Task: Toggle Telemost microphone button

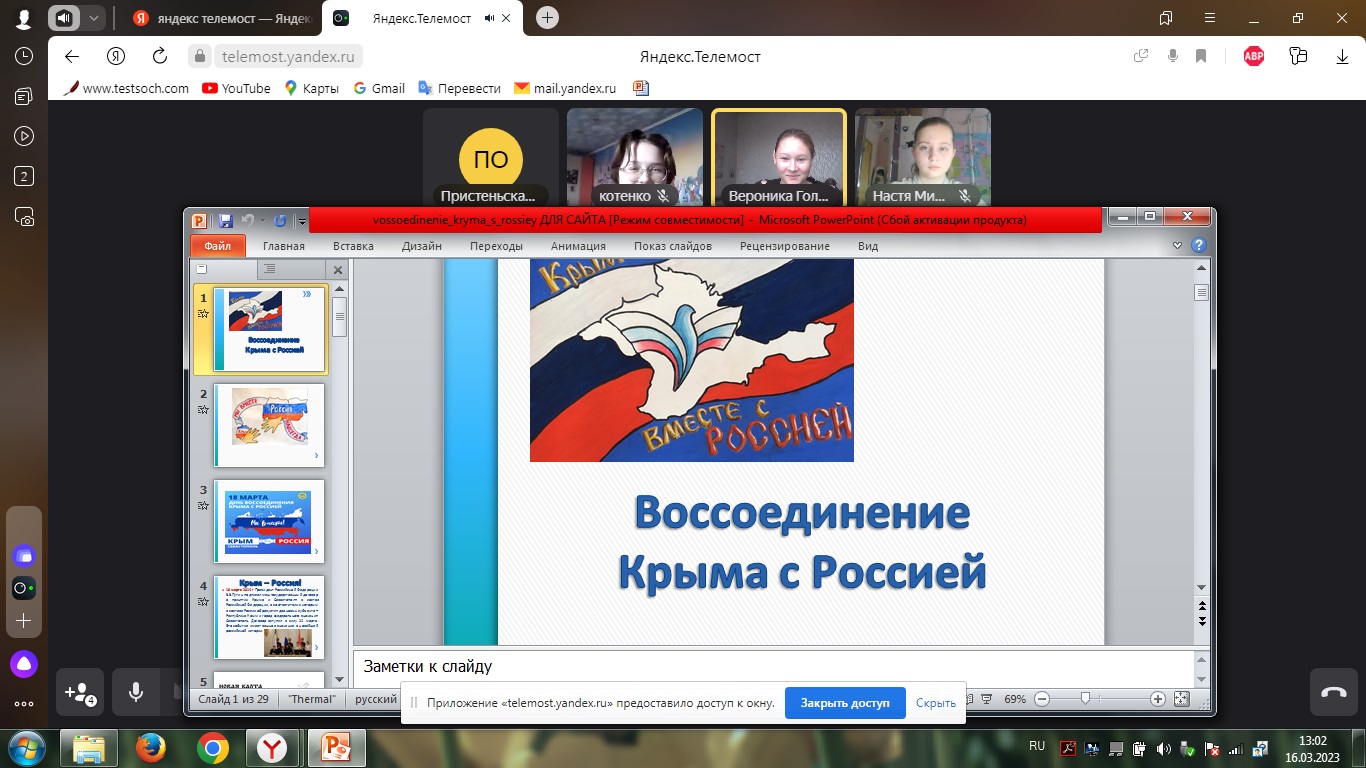Action: [x=136, y=691]
